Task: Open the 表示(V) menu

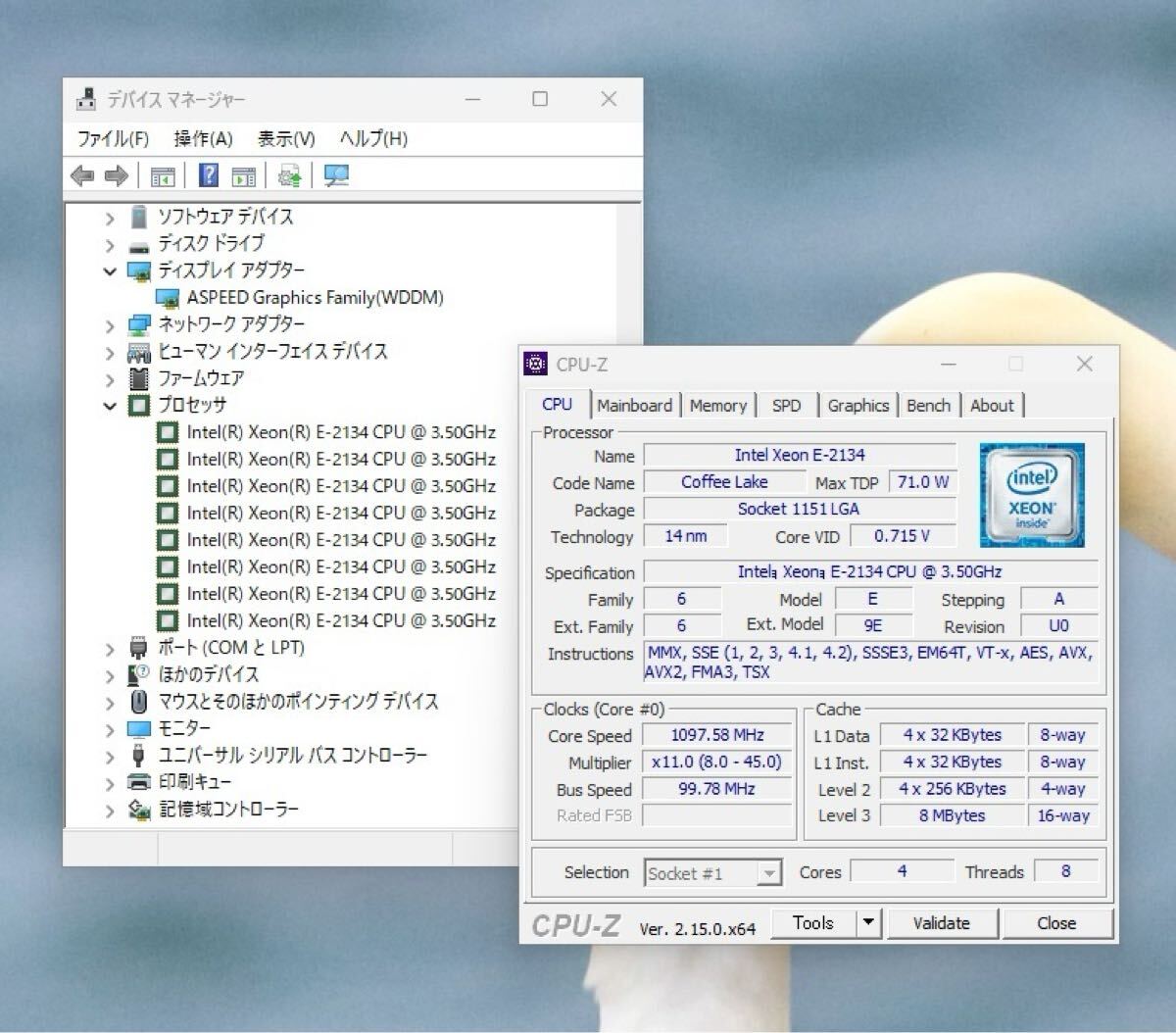Action: click(286, 139)
